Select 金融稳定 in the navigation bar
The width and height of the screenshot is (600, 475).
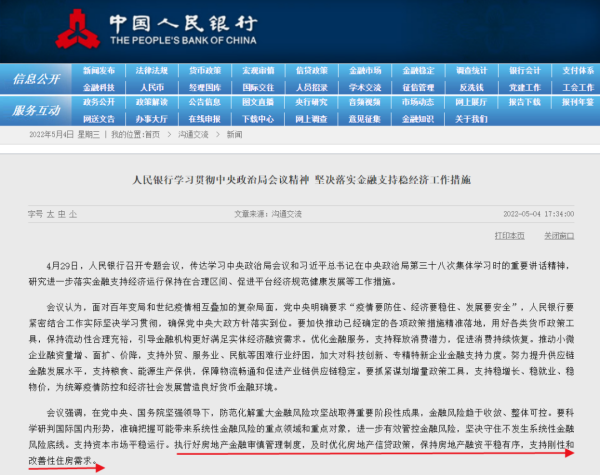tap(418, 71)
